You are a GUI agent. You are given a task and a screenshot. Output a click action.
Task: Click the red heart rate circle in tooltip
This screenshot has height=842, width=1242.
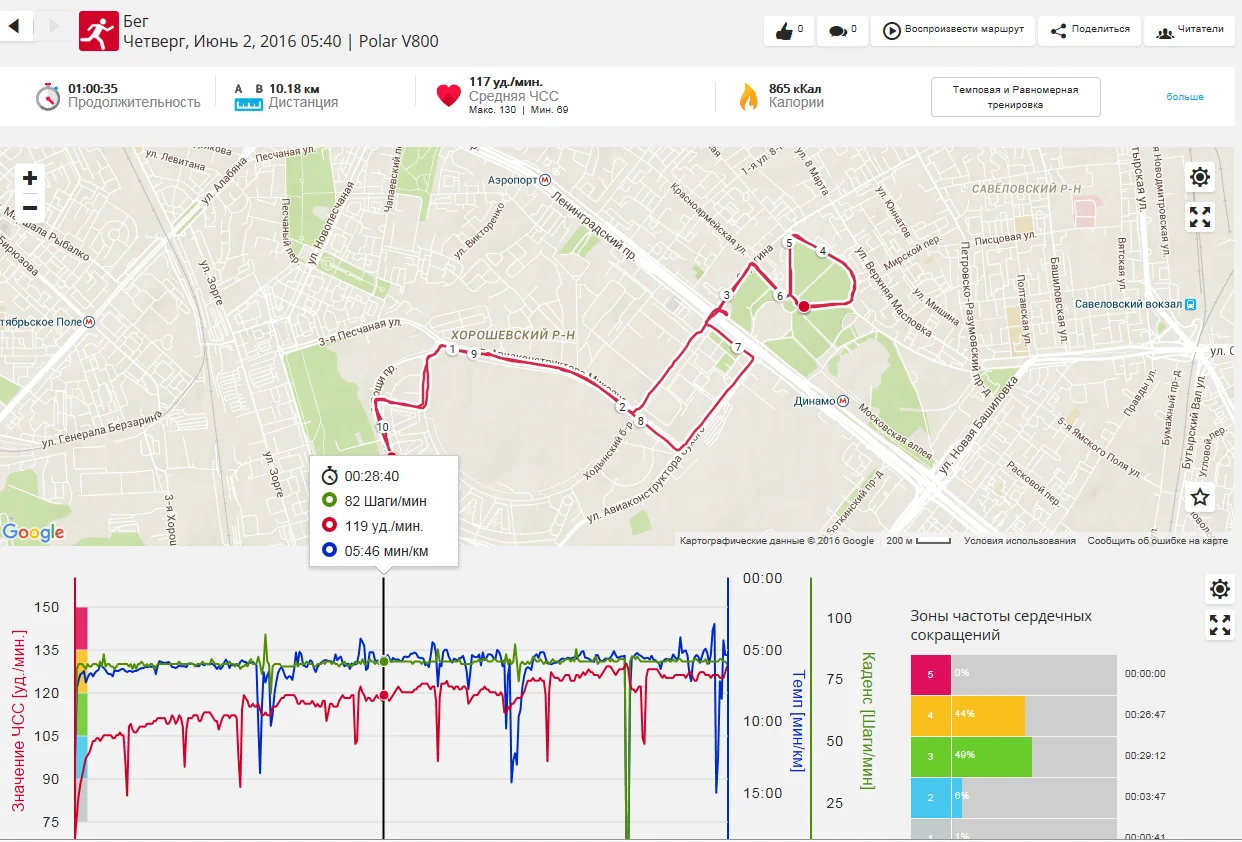[329, 525]
